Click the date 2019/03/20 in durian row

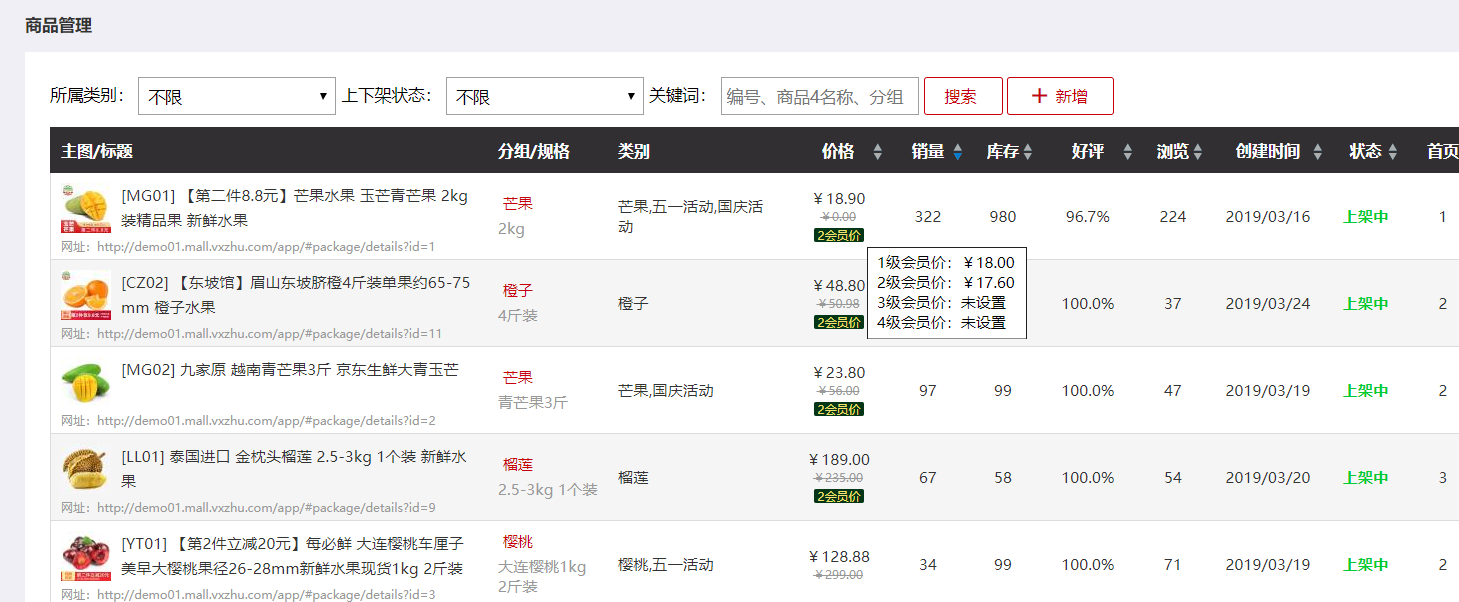(1268, 478)
